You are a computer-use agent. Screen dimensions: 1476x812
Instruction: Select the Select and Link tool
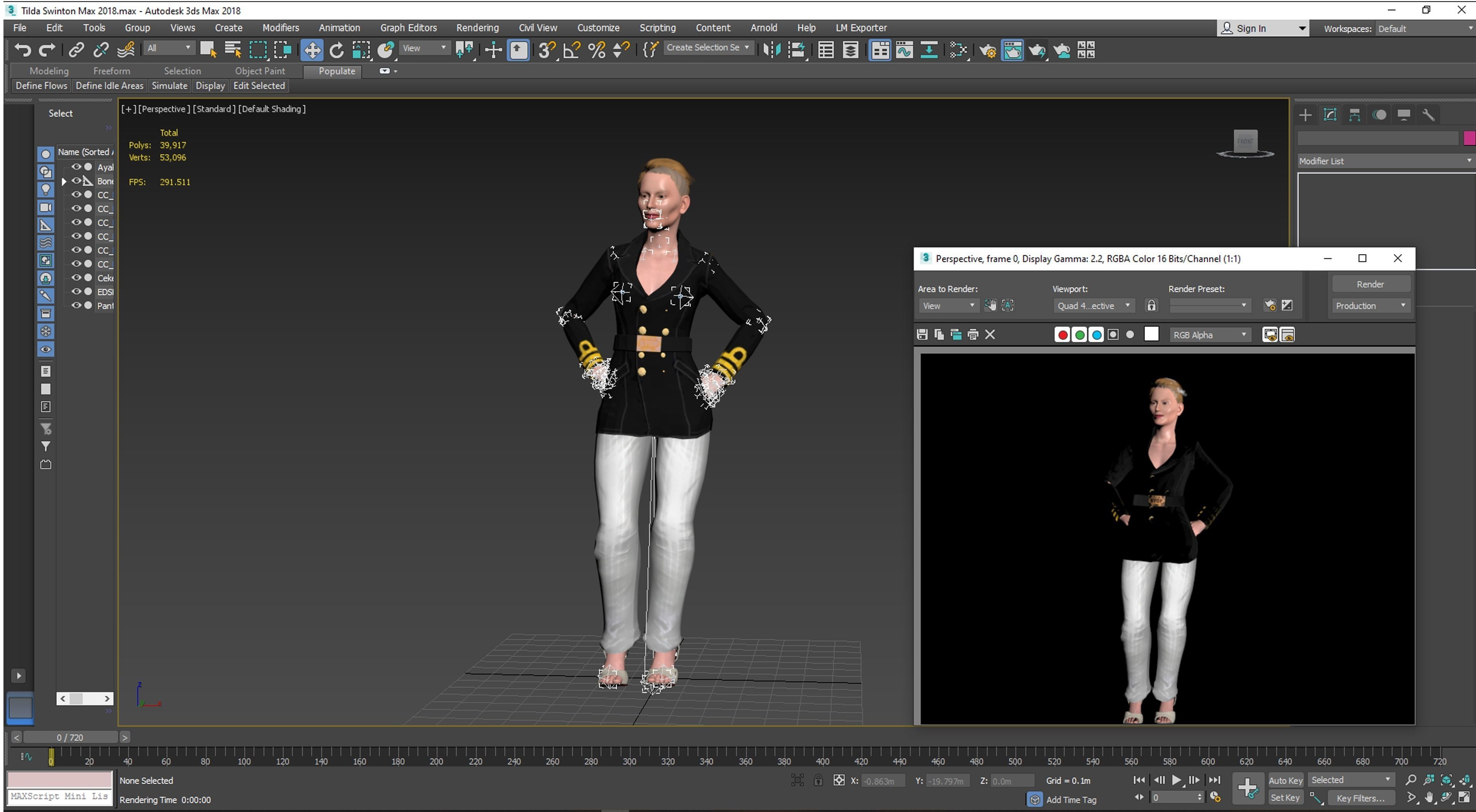coord(76,50)
